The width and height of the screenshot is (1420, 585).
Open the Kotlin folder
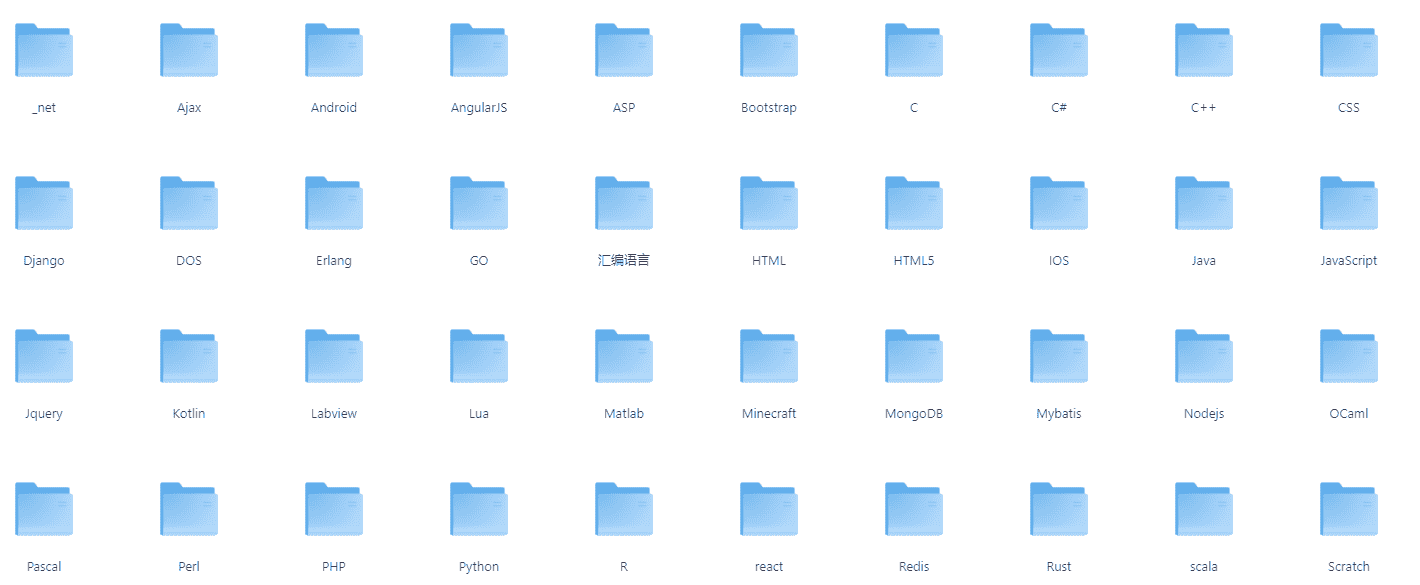click(x=189, y=357)
